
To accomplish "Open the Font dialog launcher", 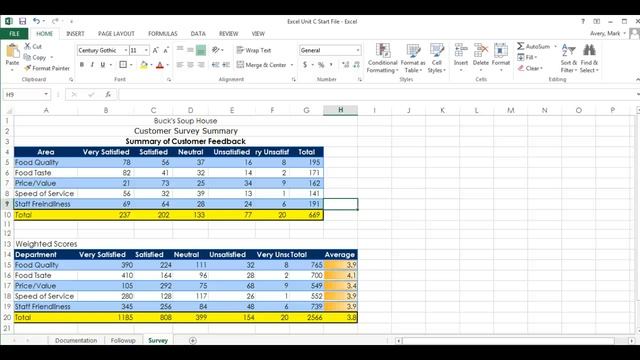I will click(169, 80).
